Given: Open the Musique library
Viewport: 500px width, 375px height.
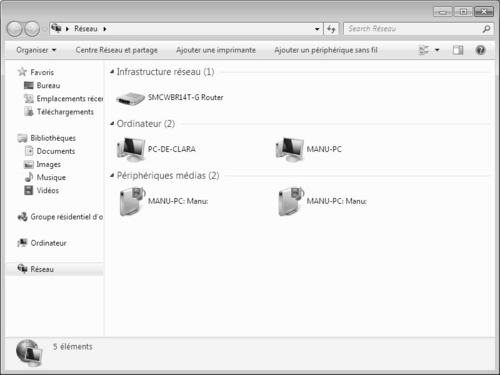Looking at the screenshot, I should [x=51, y=178].
